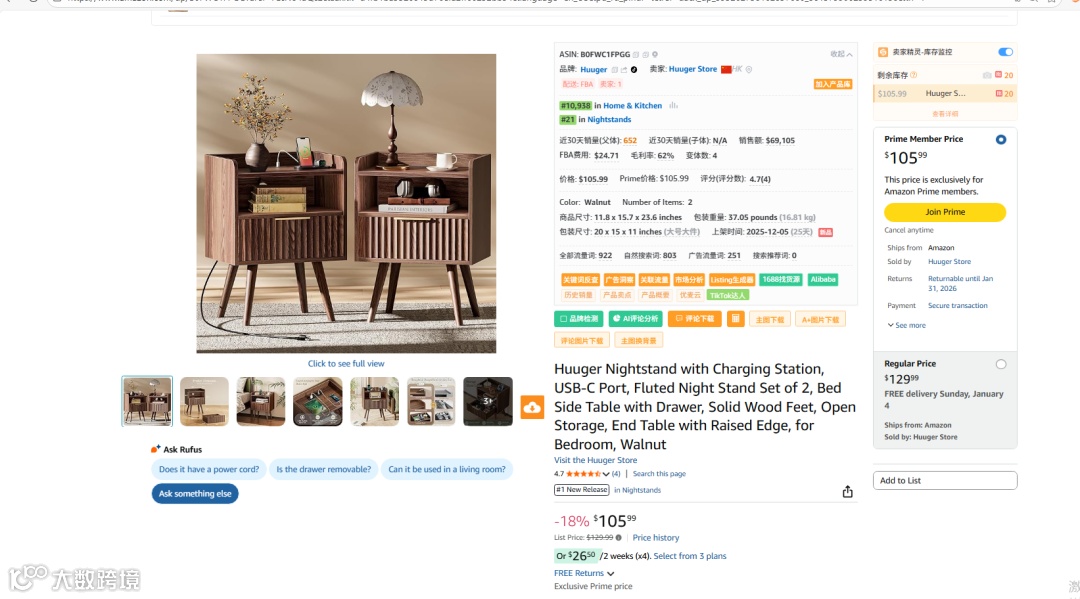
Task: Toggle the seller inventory monitoring switch
Action: [x=1005, y=52]
